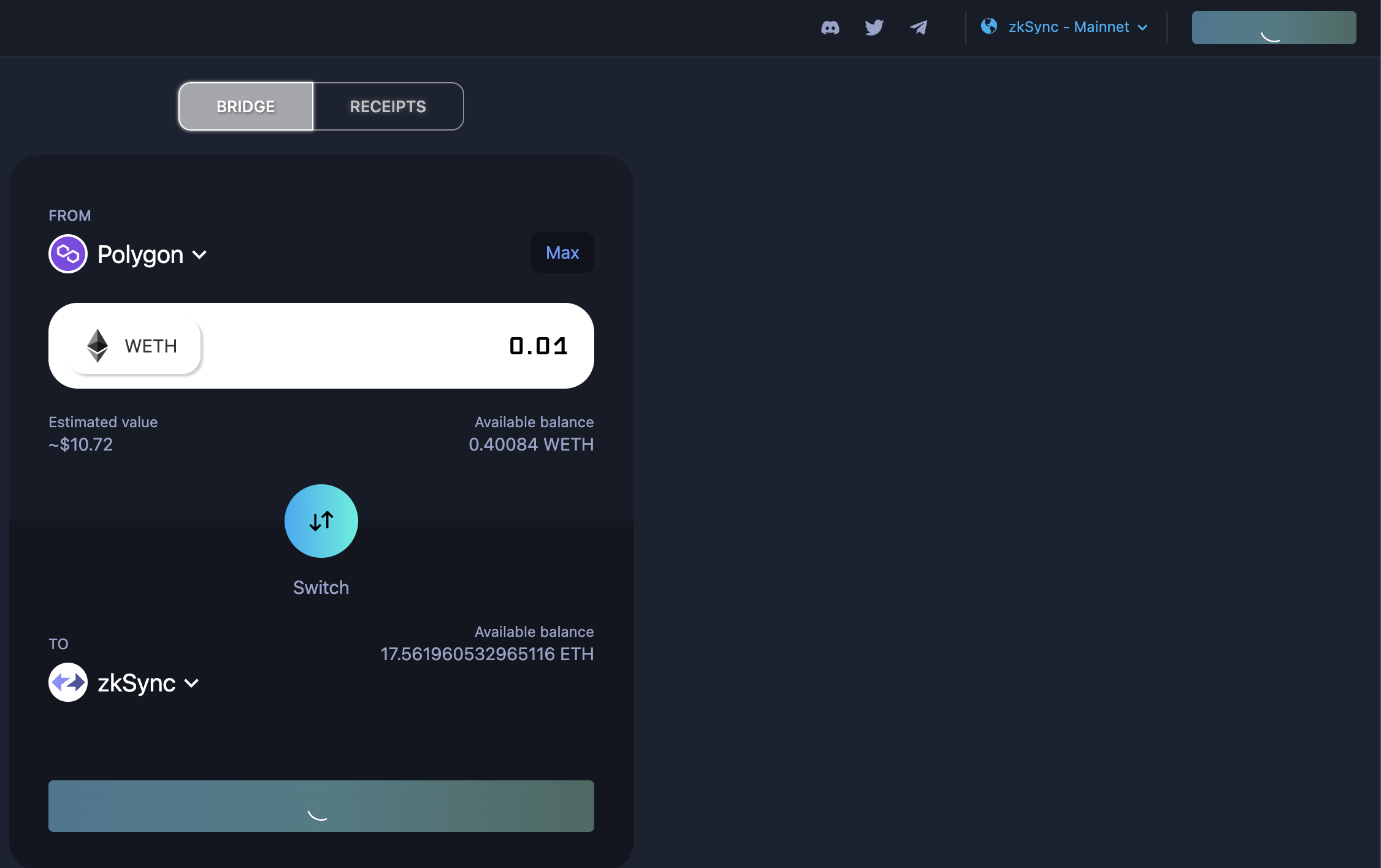Click the Switch arrows icon to swap networks

pyautogui.click(x=321, y=521)
